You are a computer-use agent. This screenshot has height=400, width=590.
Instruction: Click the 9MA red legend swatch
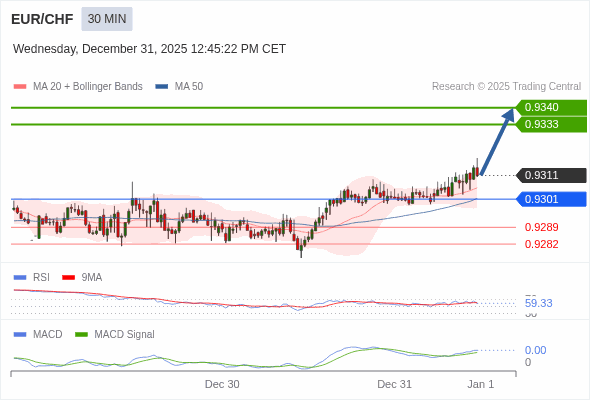coord(68,278)
